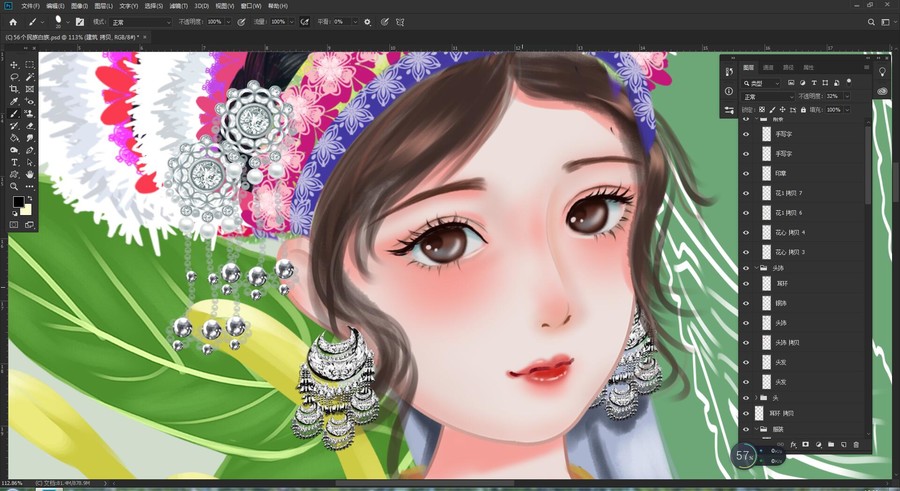Select the Zoom tool
The image size is (900, 491).
tap(14, 187)
